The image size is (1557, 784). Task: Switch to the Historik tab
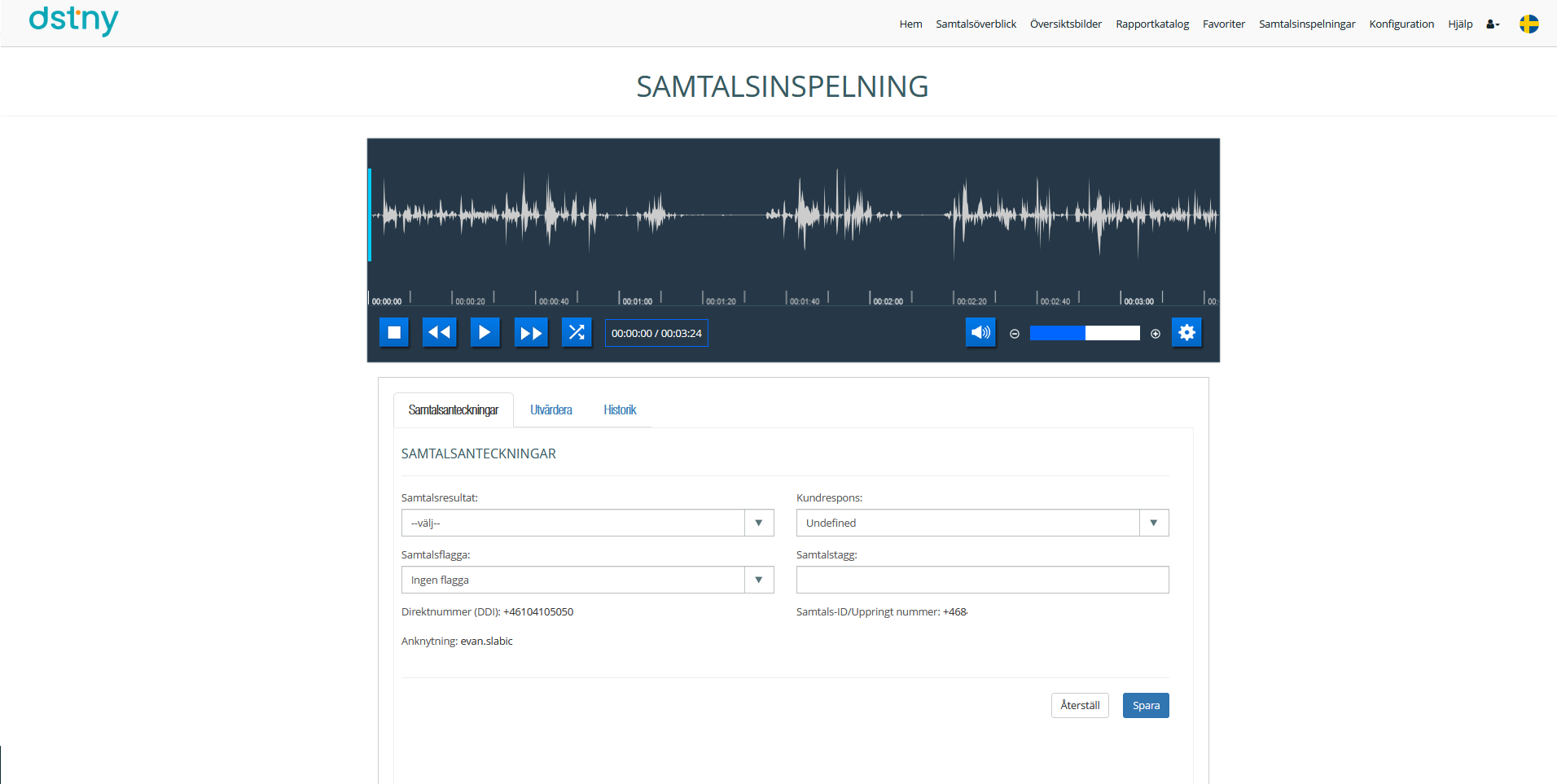[620, 410]
